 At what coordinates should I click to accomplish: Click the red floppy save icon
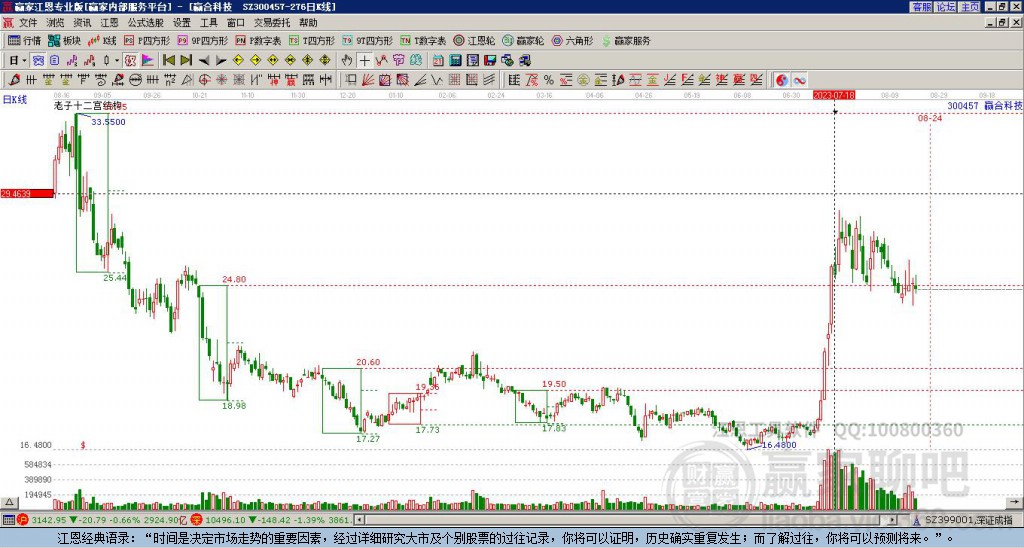tap(490, 60)
